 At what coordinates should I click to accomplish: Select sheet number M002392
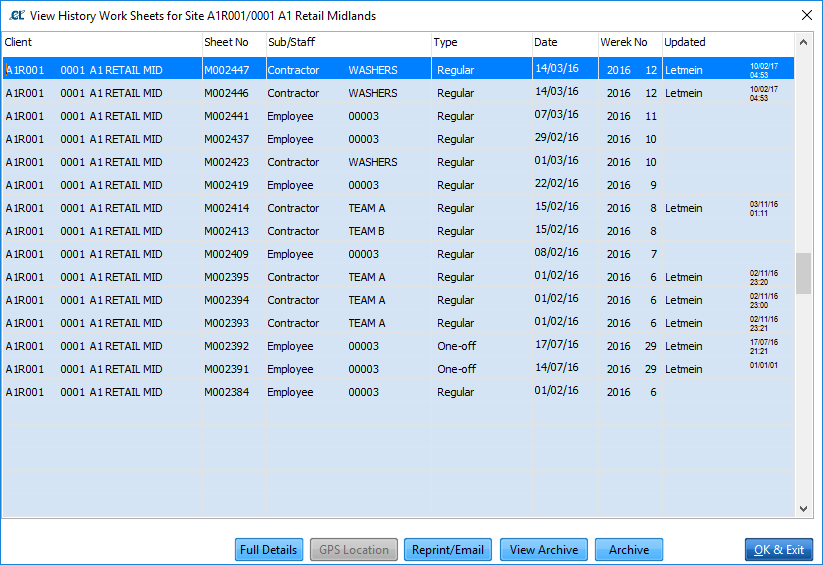point(227,346)
